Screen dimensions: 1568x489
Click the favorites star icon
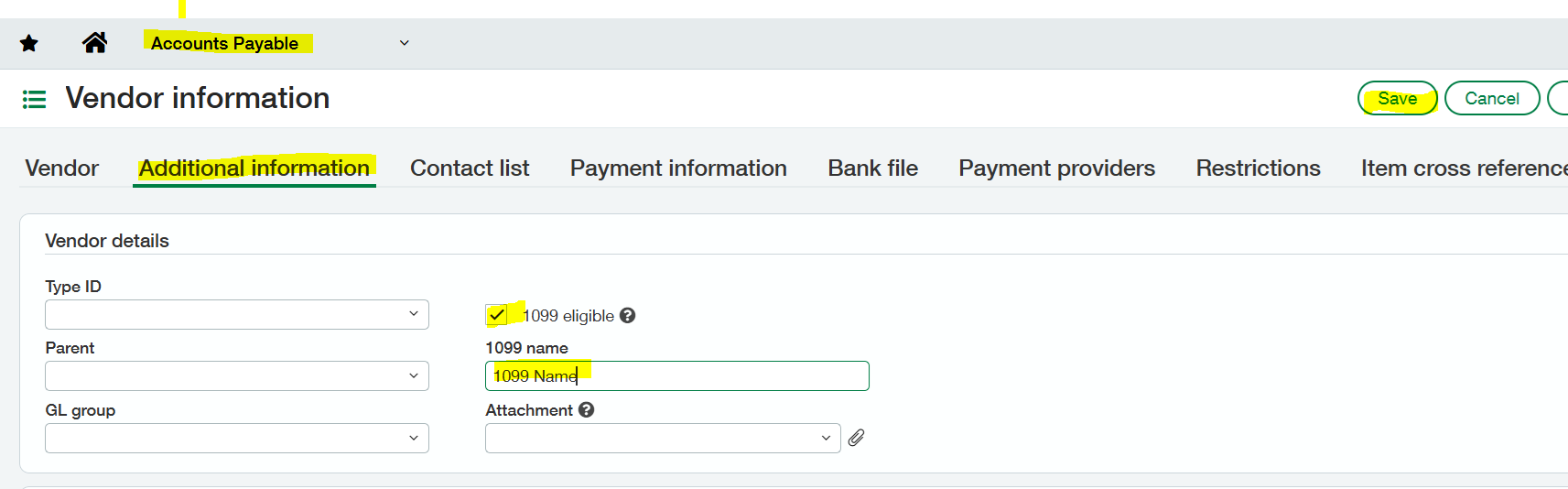click(29, 43)
